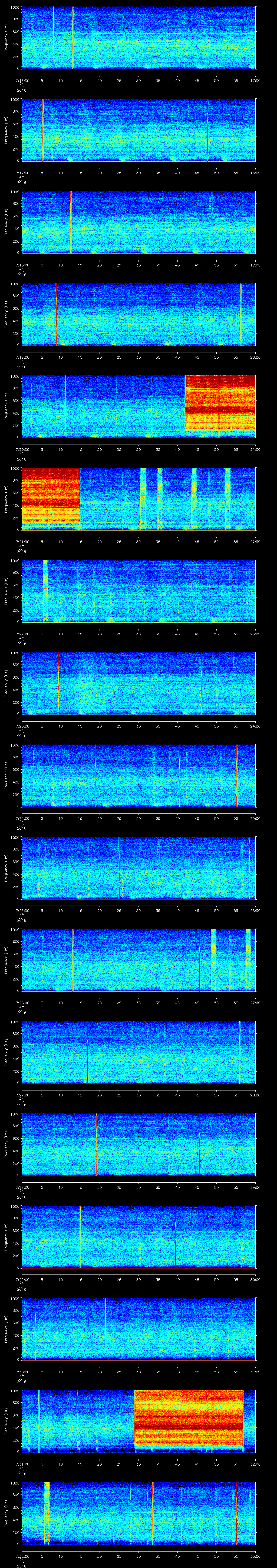Click the 7:21:00 start time label
277x1568 pixels.
coord(22,542)
